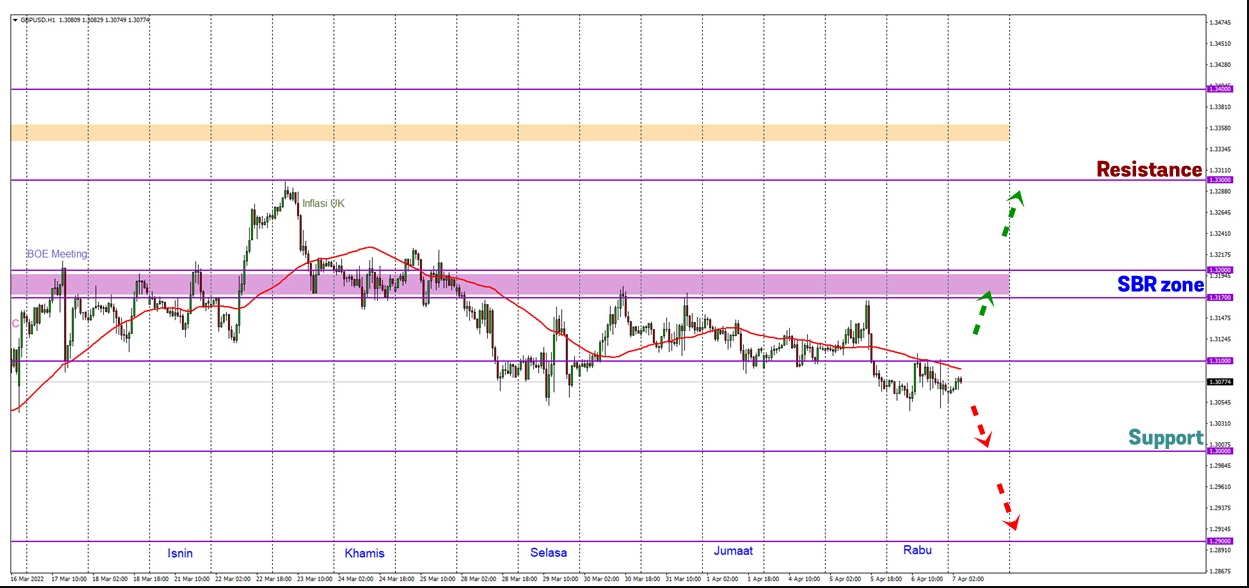Image resolution: width=1249 pixels, height=588 pixels.
Task: Click the 1.34000 price level tag
Action: 1220,89
